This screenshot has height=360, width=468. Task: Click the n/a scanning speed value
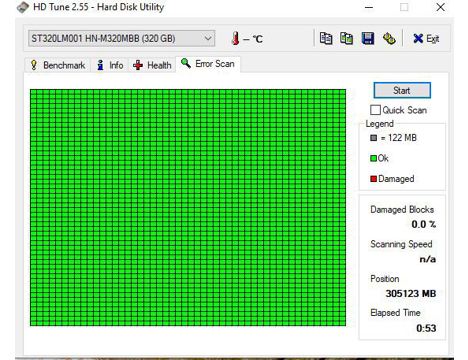[428, 259]
